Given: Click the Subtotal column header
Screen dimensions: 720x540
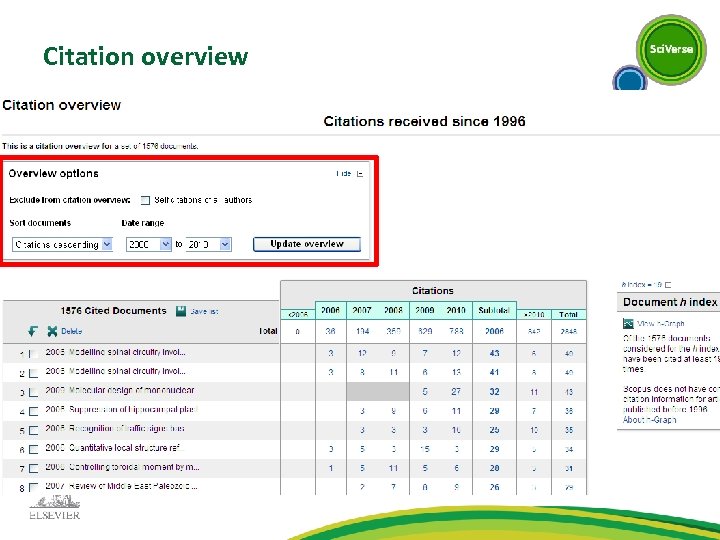Looking at the screenshot, I should click(494, 310).
